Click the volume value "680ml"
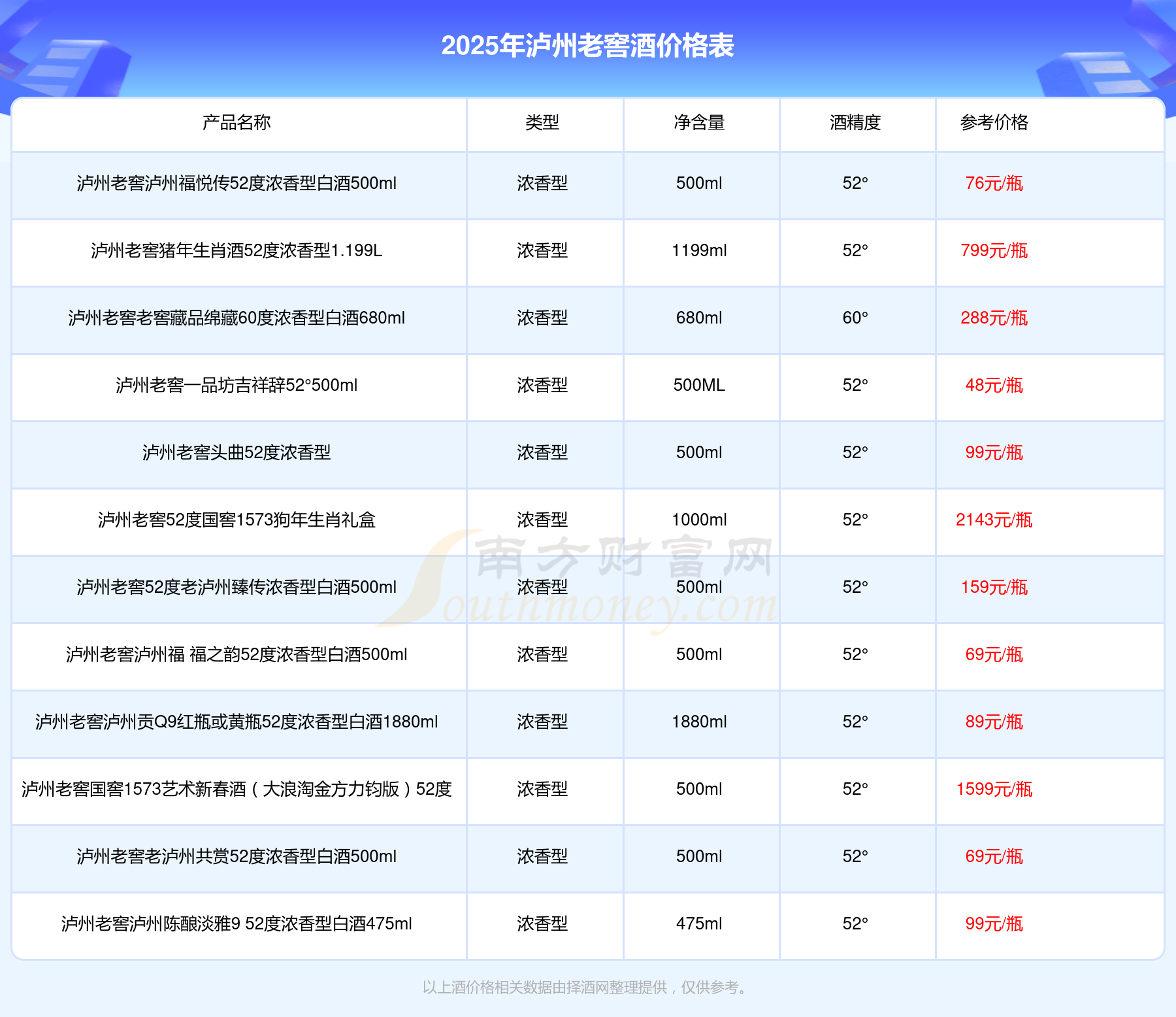Image resolution: width=1176 pixels, height=1017 pixels. [x=699, y=318]
